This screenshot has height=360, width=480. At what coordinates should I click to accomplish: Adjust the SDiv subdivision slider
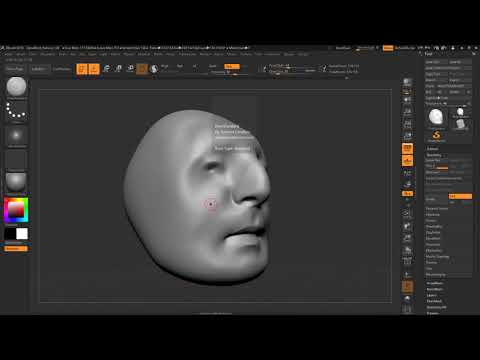tap(437, 166)
